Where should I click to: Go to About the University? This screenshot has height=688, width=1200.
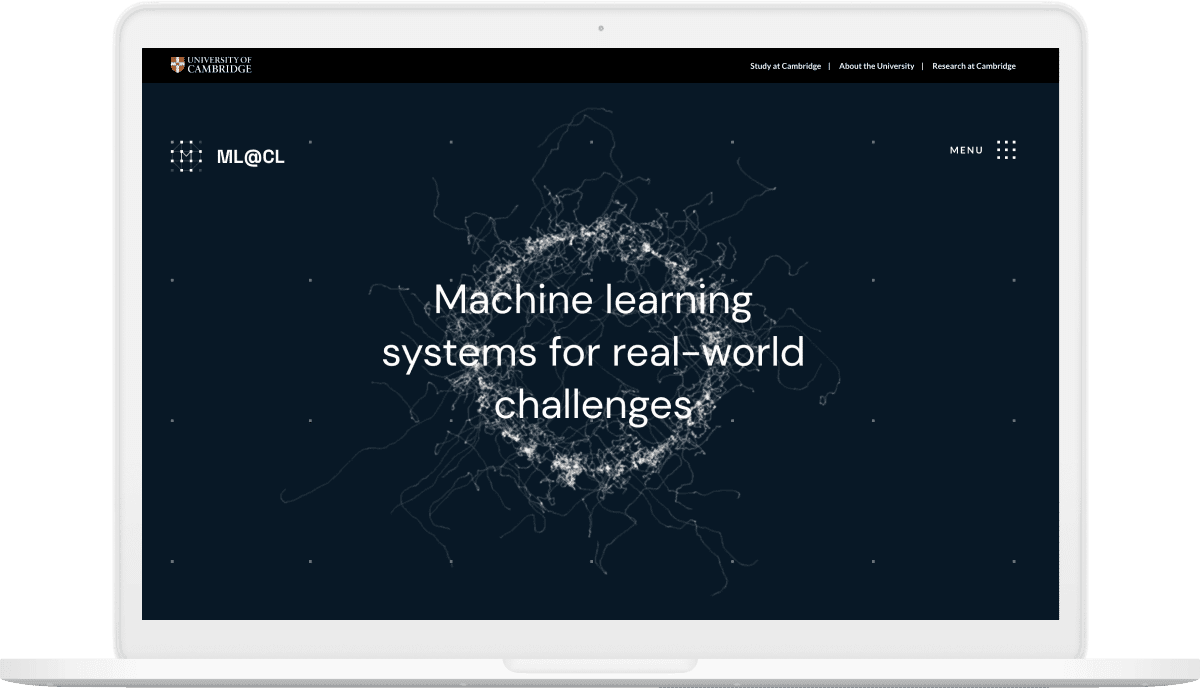[876, 66]
